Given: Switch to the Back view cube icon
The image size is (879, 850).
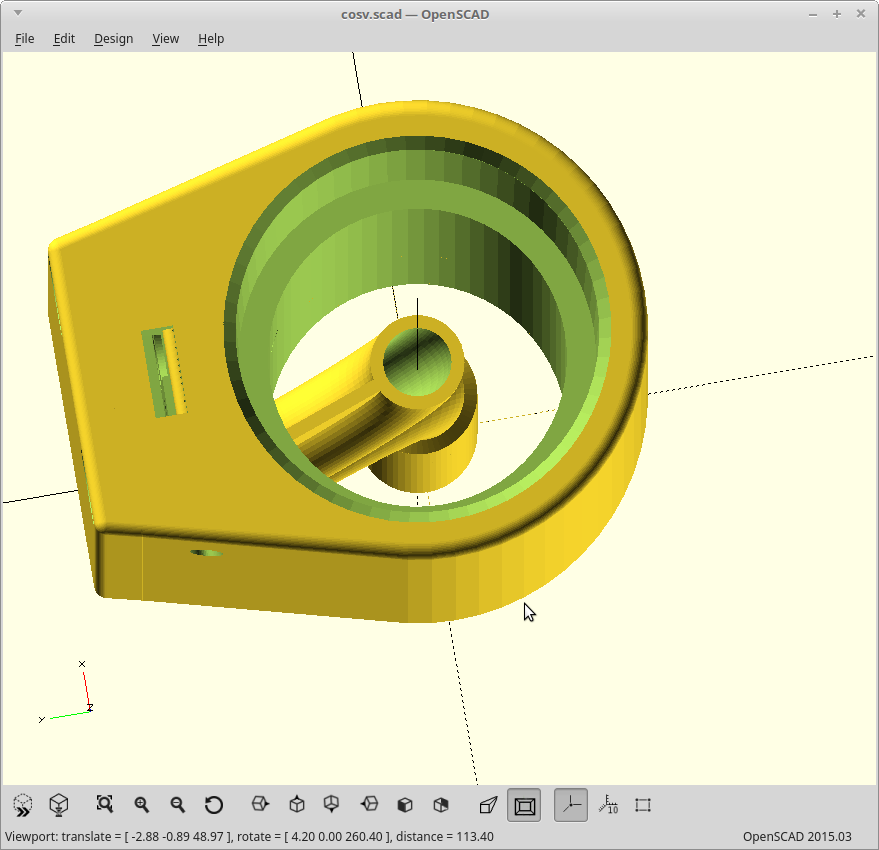Looking at the screenshot, I should 441,804.
